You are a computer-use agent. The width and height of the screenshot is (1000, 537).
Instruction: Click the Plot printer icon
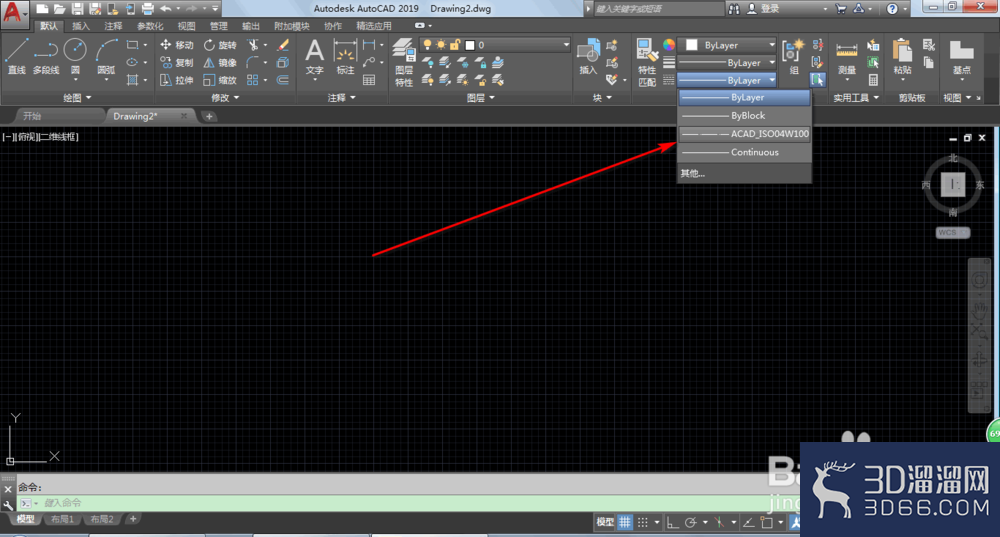coord(147,8)
